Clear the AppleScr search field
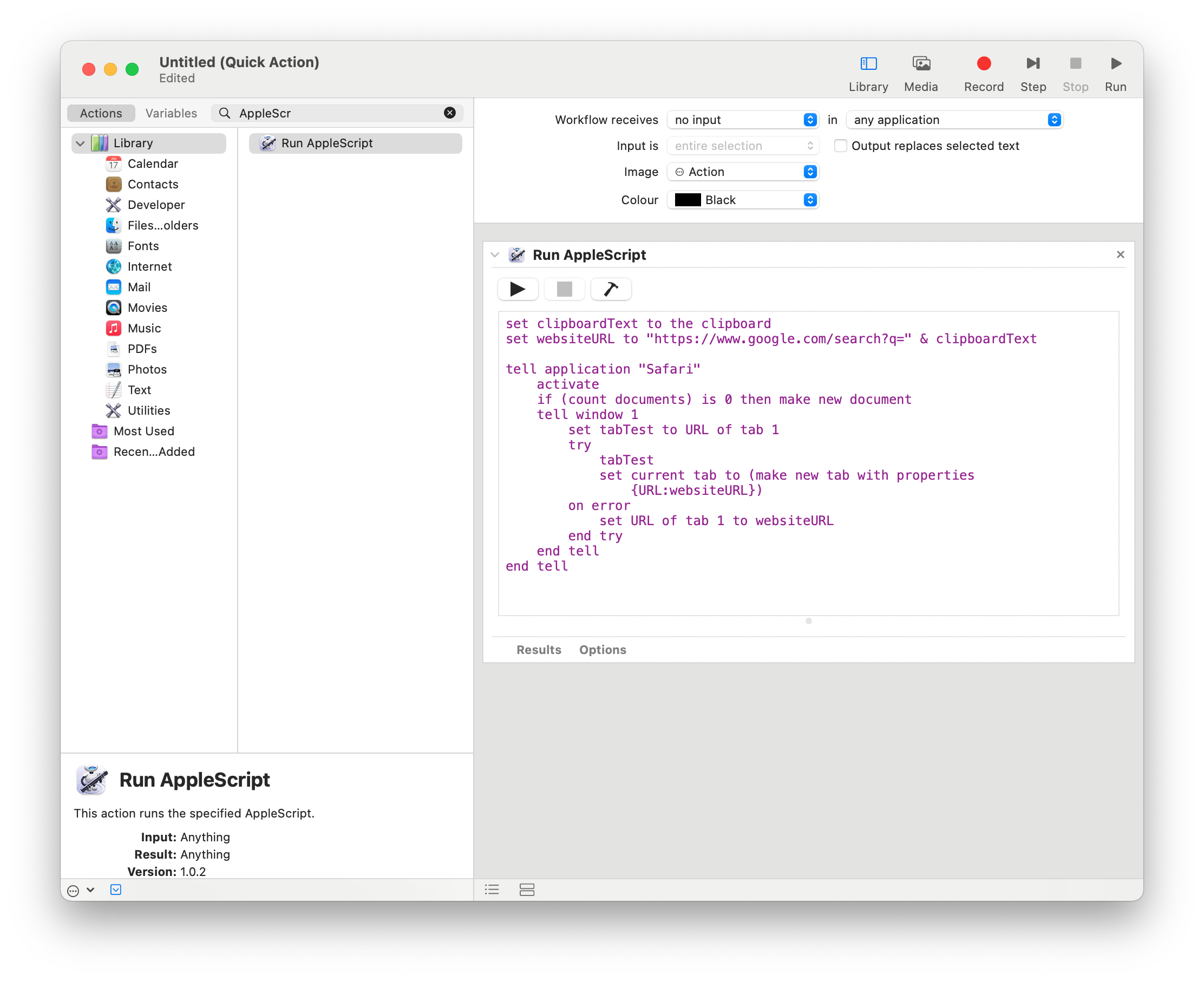The width and height of the screenshot is (1204, 981). click(x=450, y=113)
